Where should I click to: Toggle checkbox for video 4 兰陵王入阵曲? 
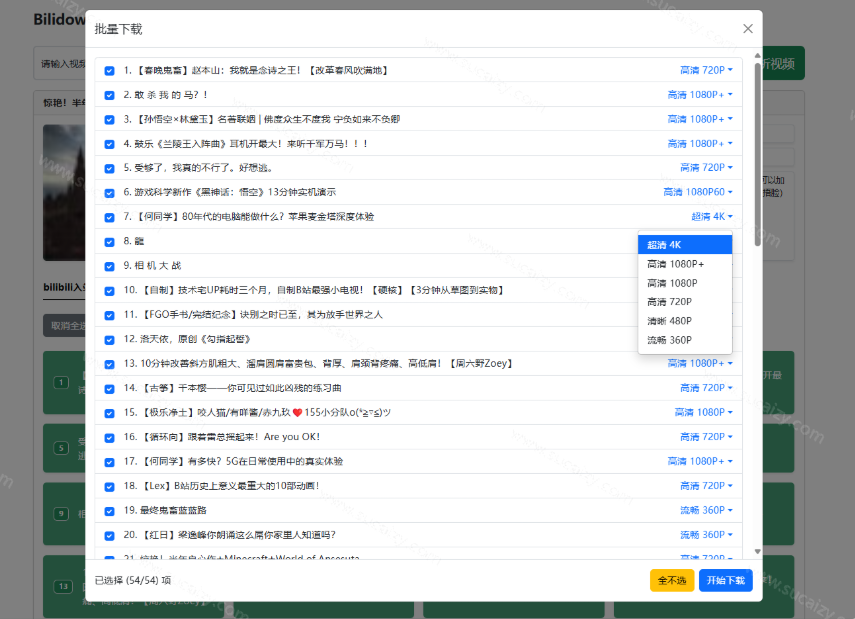point(110,145)
